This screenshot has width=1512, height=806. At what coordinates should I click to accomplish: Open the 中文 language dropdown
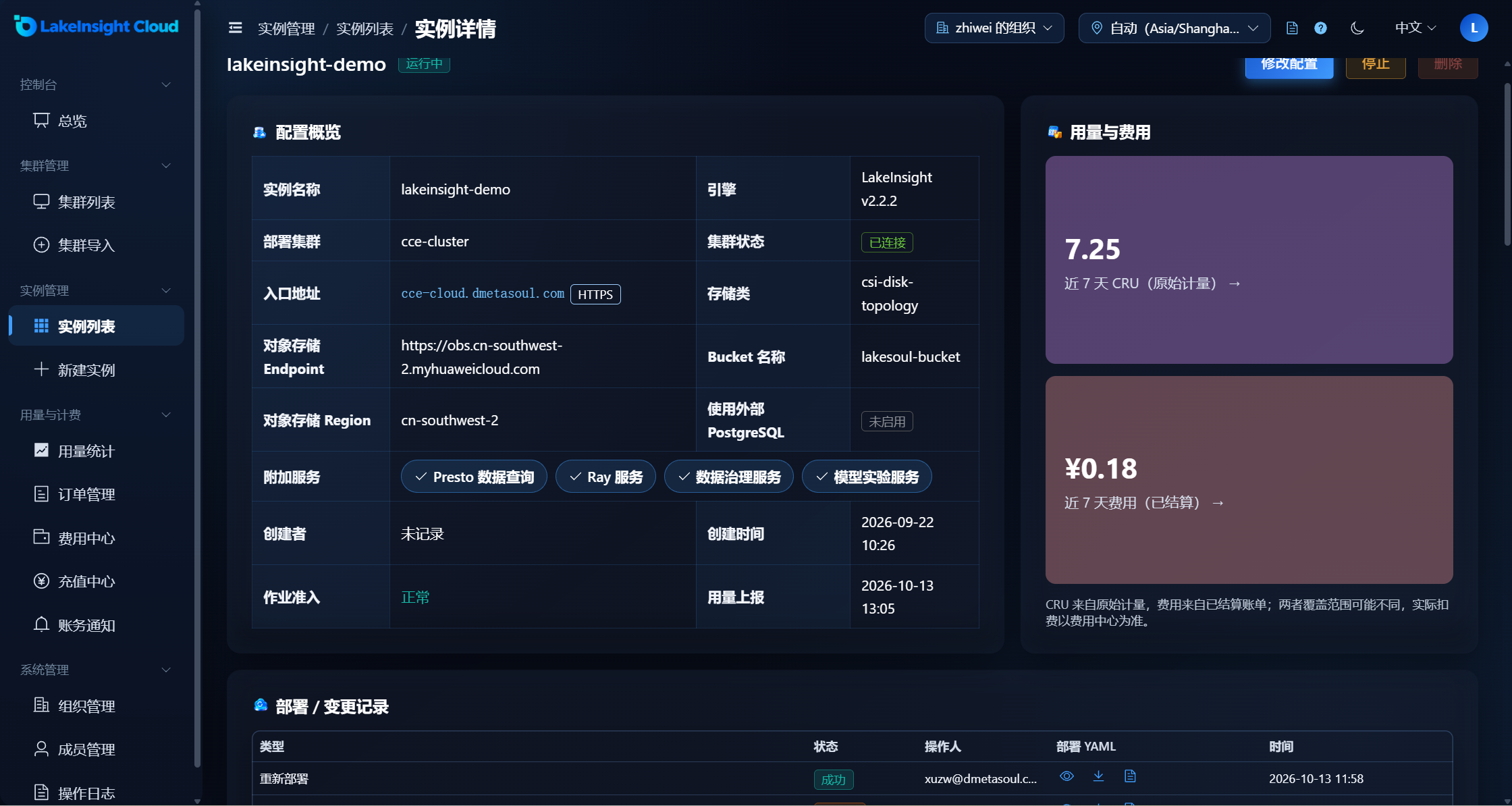(x=1415, y=28)
